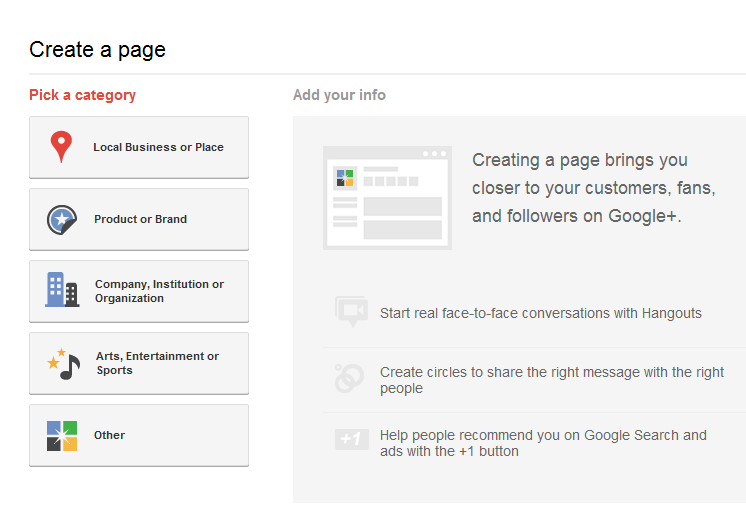746x505 pixels.
Task: Choose Product or Brand category
Action: pyautogui.click(x=139, y=219)
